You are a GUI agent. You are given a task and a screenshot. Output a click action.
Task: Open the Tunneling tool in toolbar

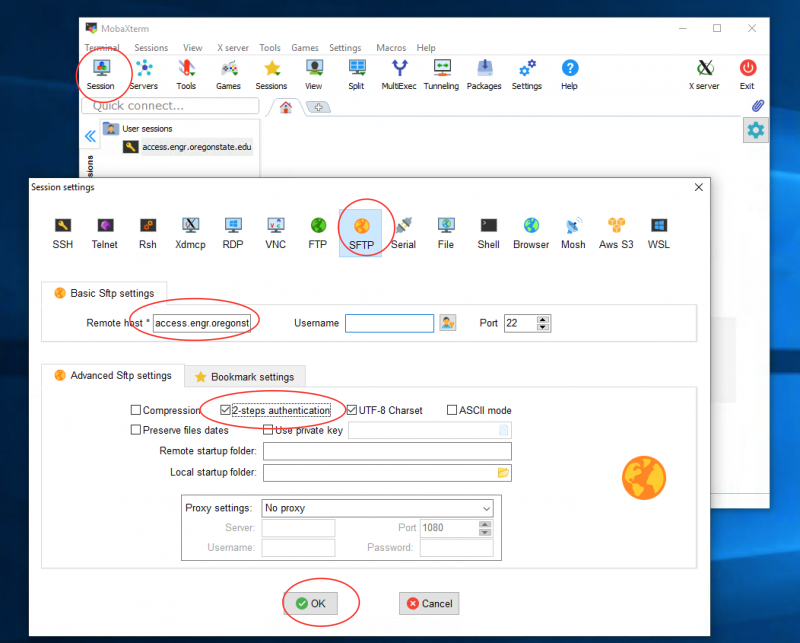[441, 74]
